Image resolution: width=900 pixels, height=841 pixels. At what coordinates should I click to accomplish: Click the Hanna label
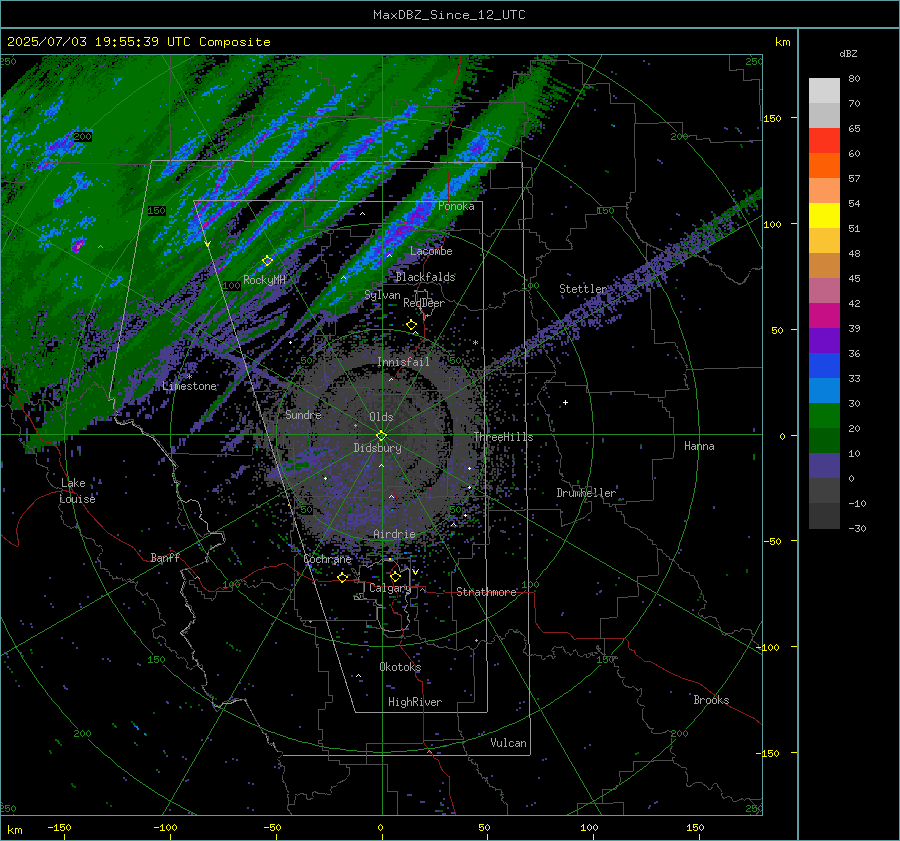[x=699, y=446]
